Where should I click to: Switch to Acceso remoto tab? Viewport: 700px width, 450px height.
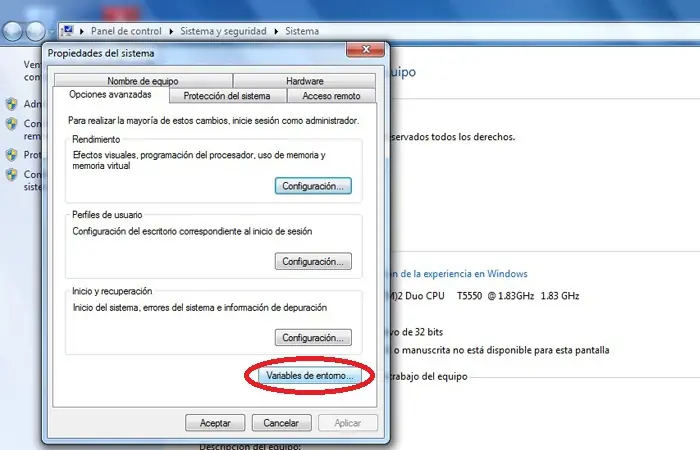(x=331, y=96)
